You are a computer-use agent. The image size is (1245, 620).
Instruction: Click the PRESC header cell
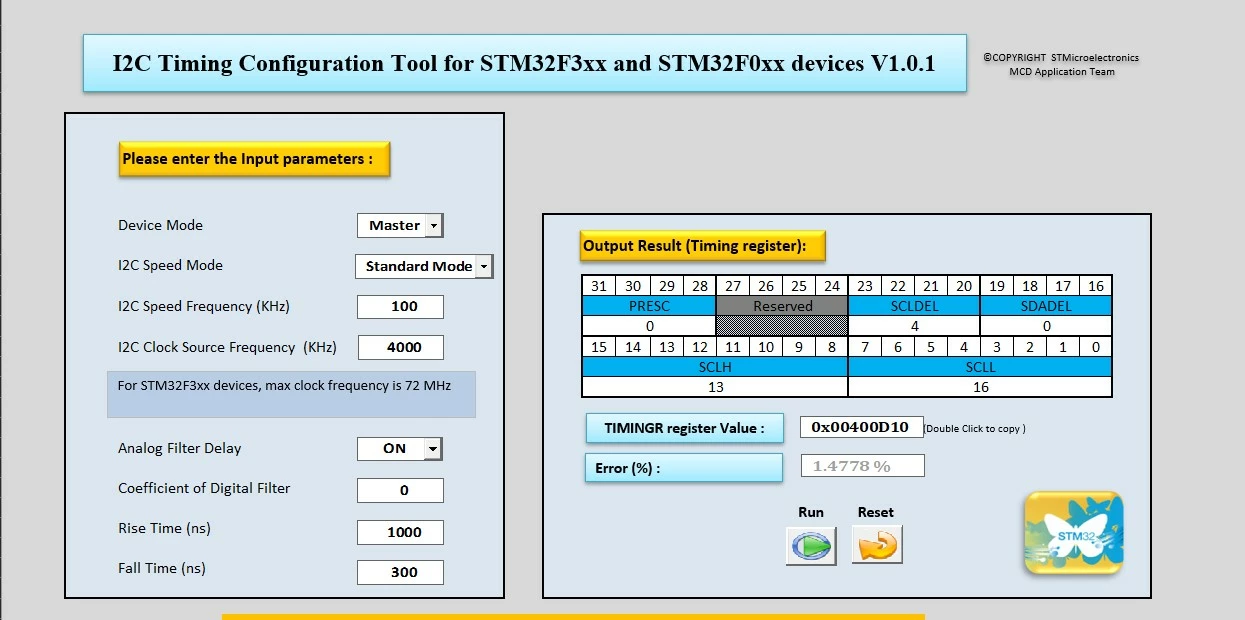649,306
